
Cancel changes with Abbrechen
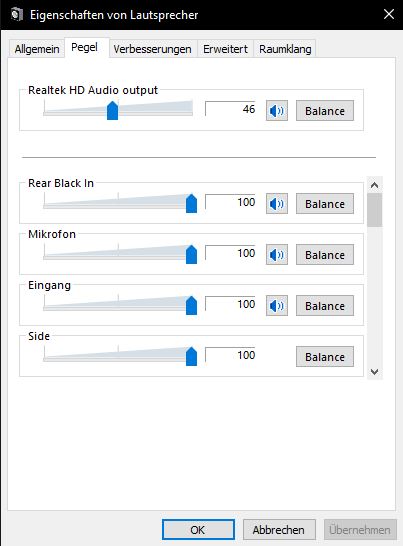coord(279,530)
